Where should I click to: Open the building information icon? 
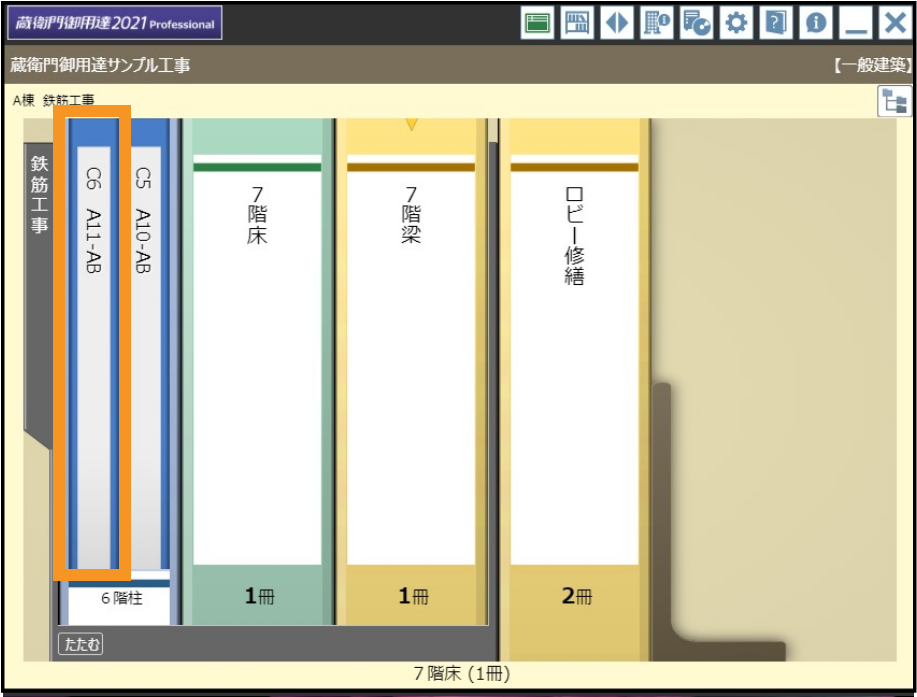[657, 23]
